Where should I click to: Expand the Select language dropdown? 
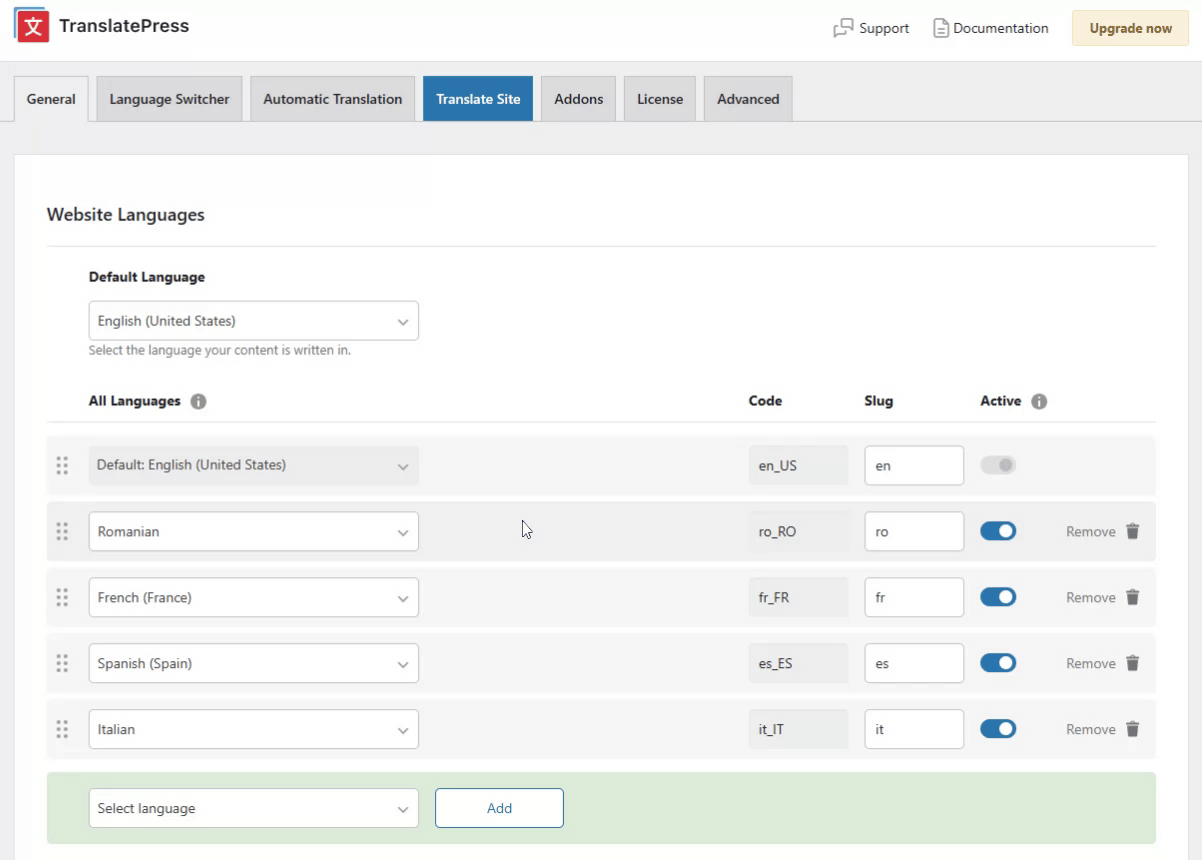tap(253, 809)
